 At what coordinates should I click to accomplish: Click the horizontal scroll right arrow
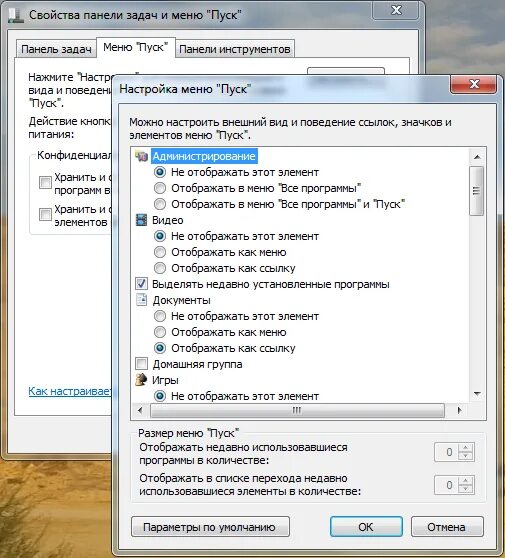[x=459, y=410]
